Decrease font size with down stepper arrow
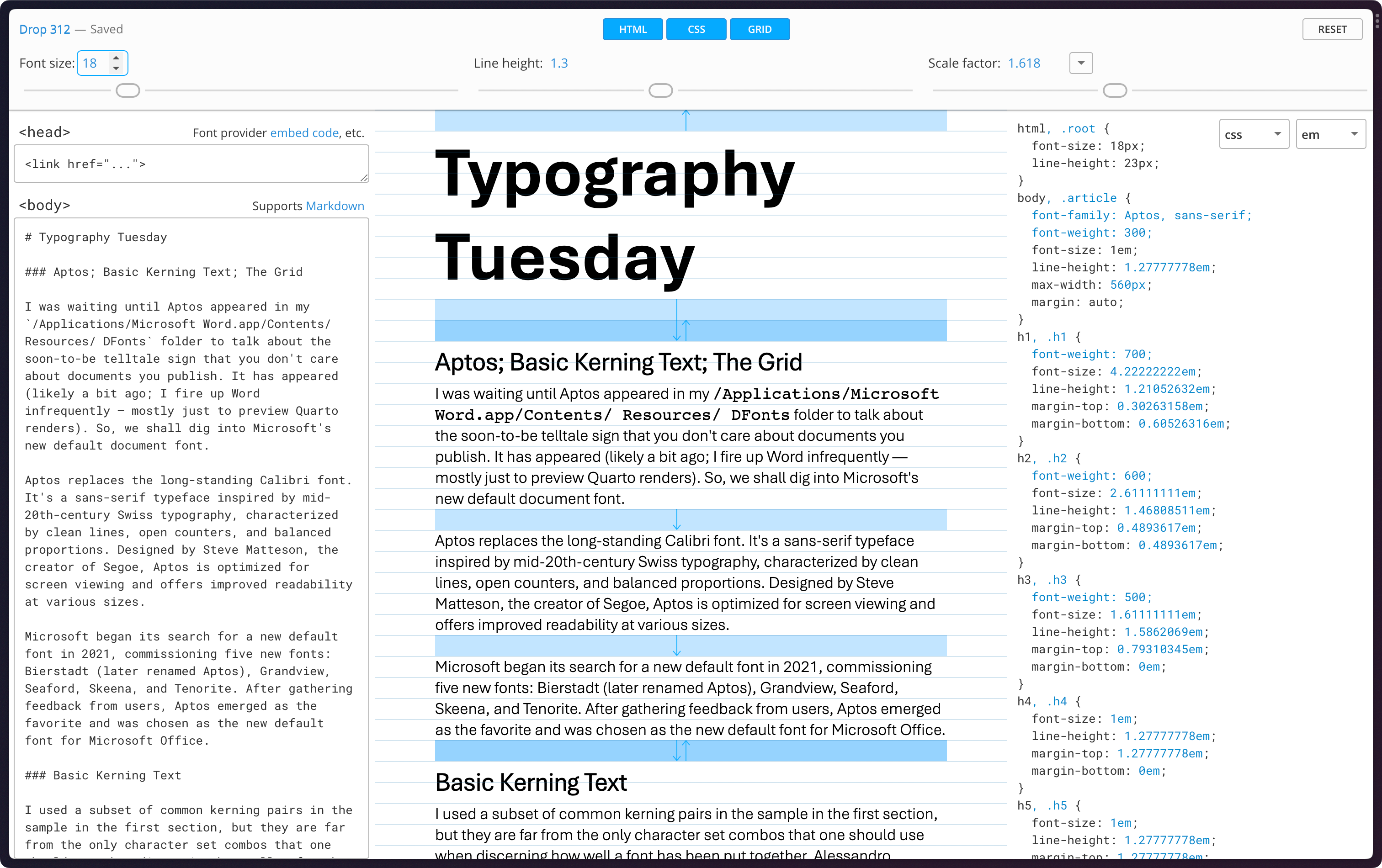The height and width of the screenshot is (868, 1382). point(116,68)
